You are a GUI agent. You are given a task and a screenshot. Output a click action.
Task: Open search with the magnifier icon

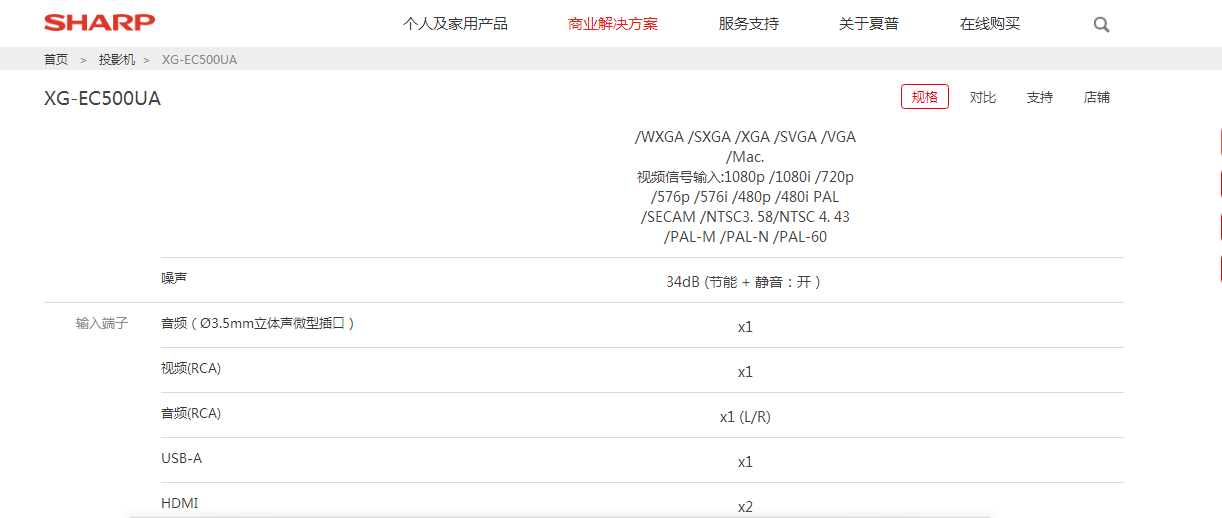pos(1101,25)
